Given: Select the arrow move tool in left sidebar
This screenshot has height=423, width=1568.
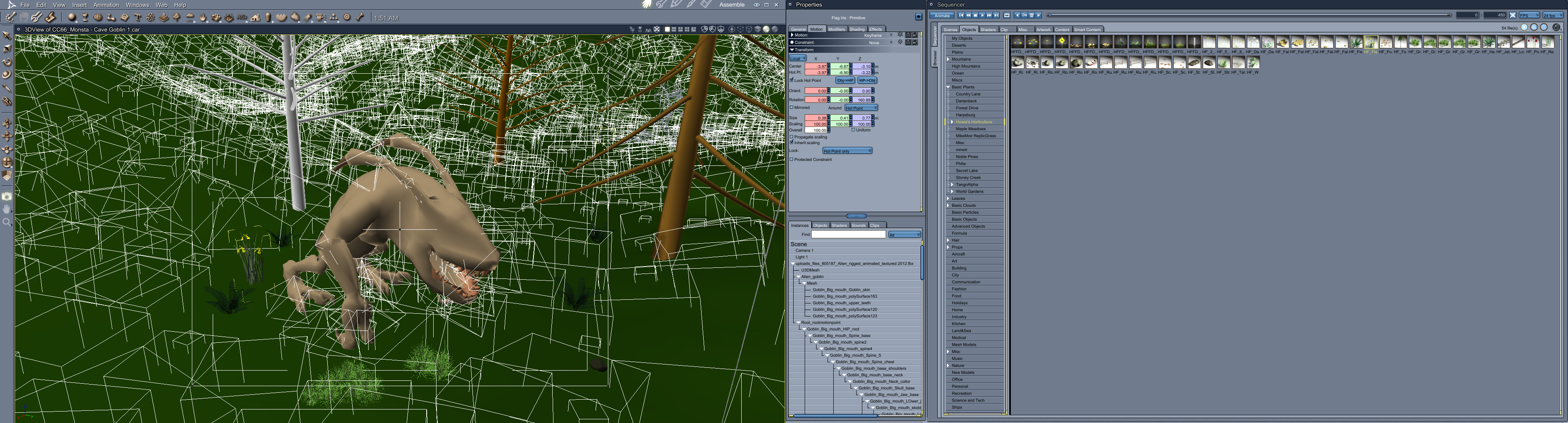Looking at the screenshot, I should click(x=7, y=35).
